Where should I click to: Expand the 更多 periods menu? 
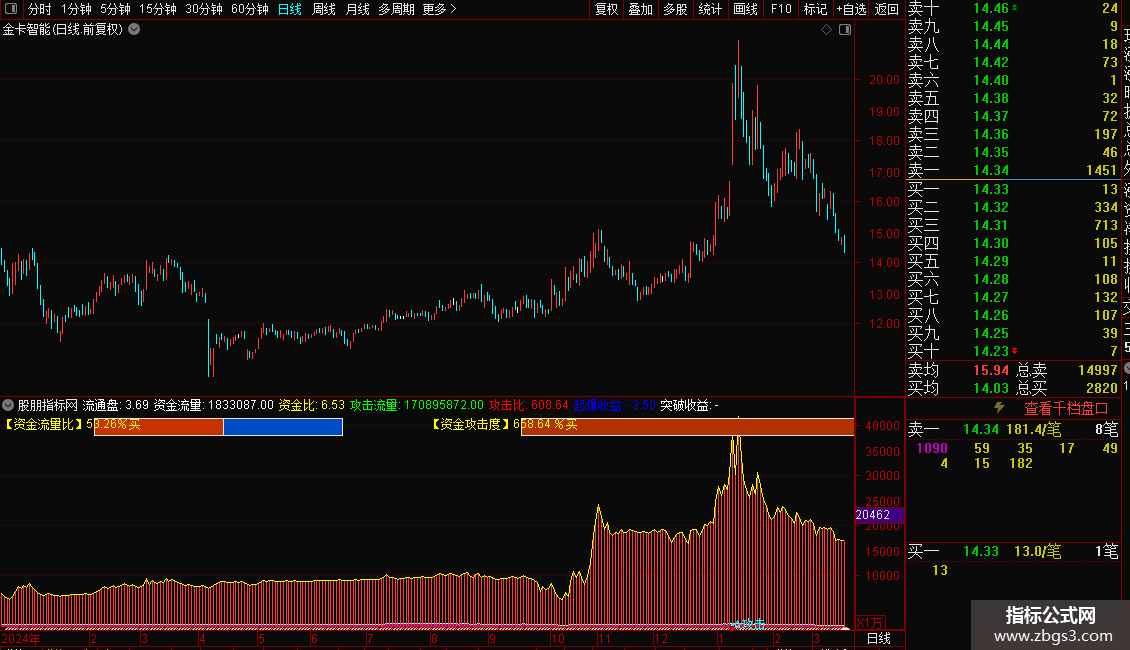[x=440, y=9]
